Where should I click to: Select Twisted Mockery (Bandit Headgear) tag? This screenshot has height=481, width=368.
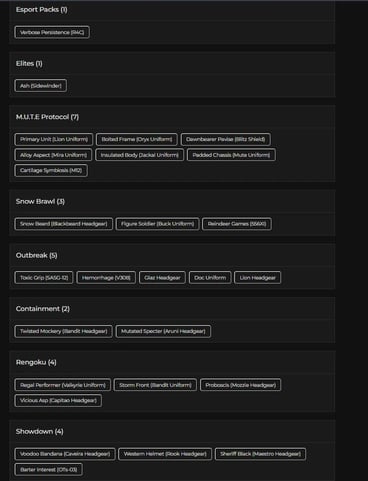pos(64,331)
